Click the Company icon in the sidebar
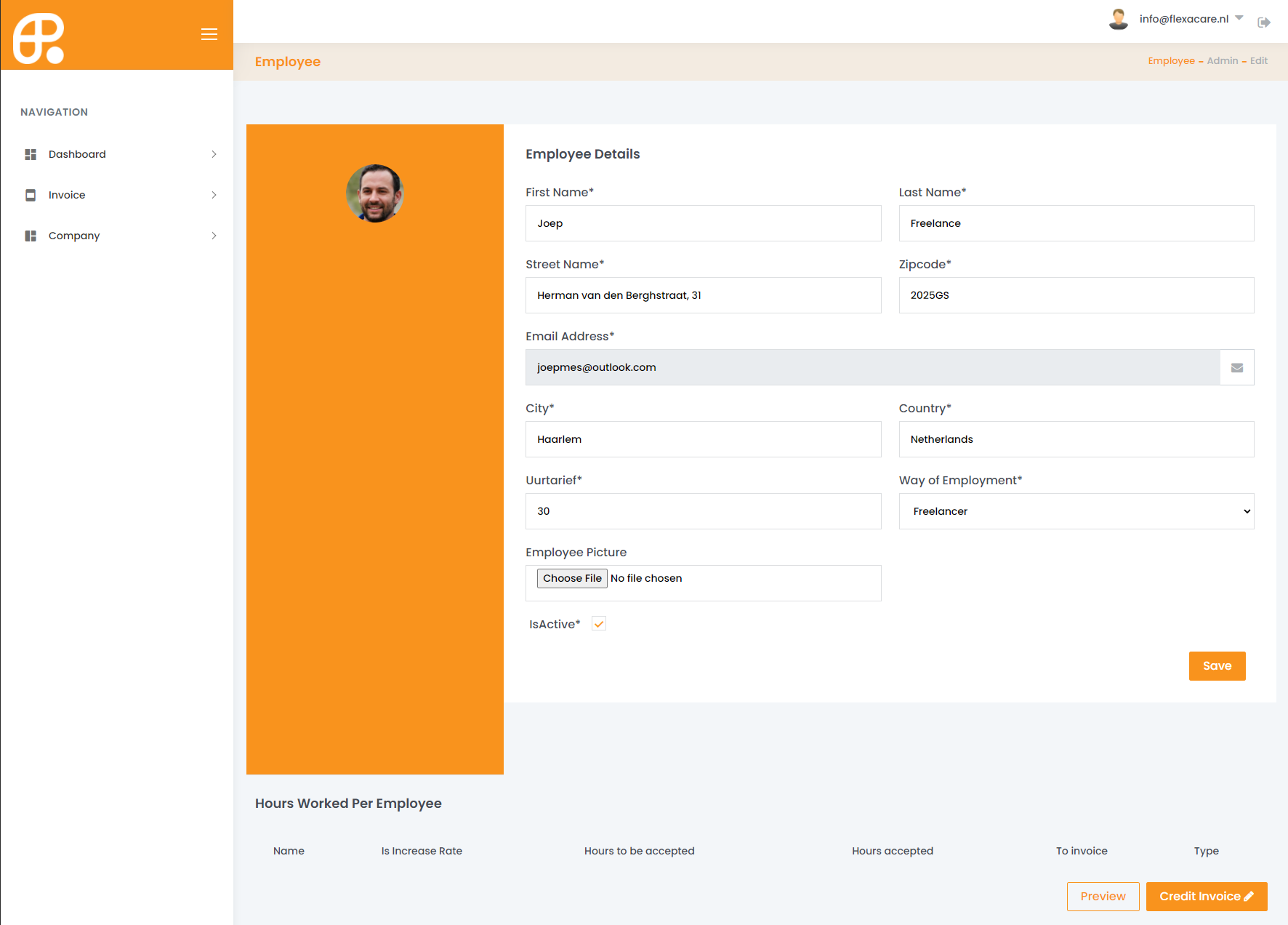 31,236
